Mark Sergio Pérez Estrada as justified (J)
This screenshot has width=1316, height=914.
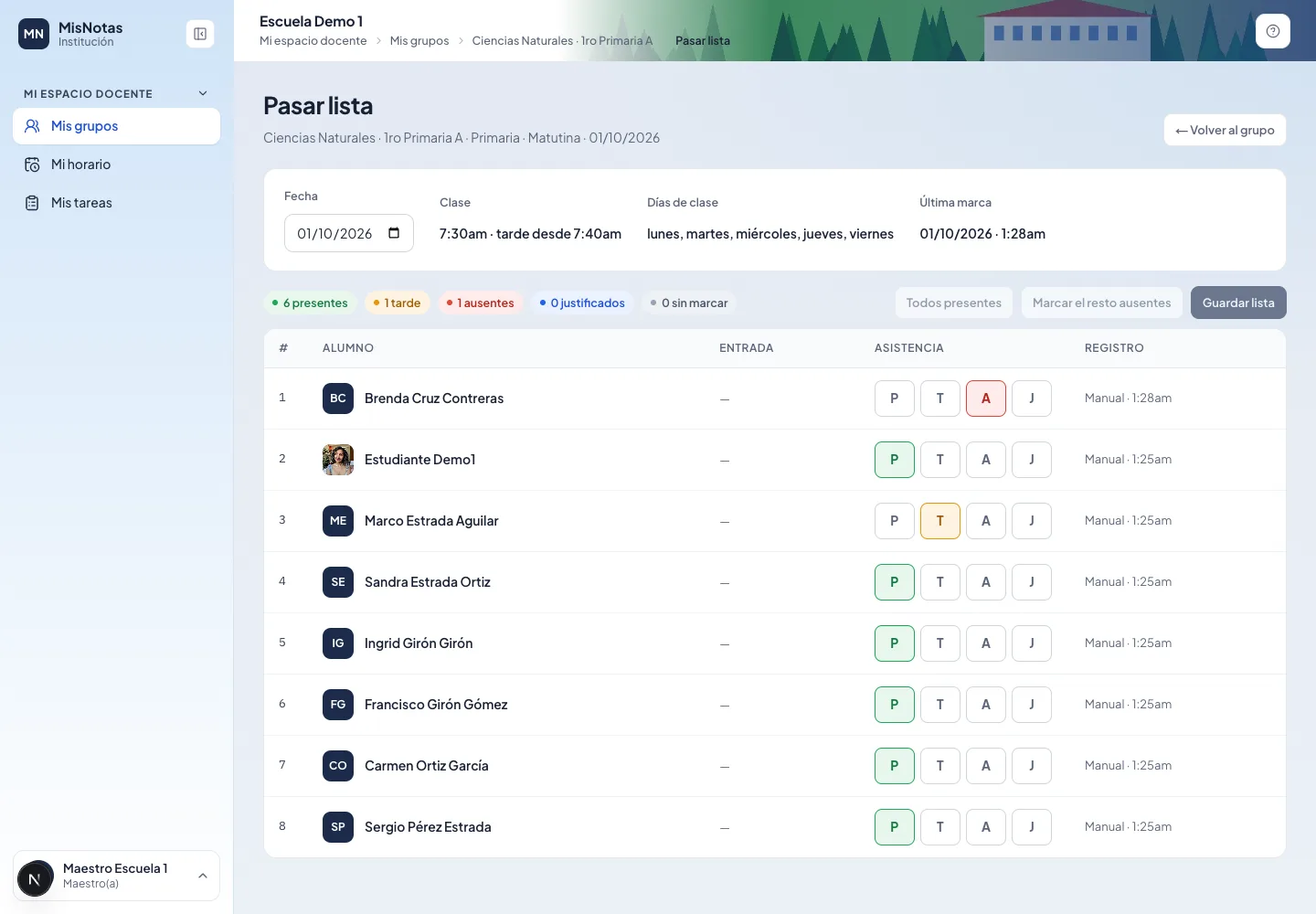(x=1032, y=827)
